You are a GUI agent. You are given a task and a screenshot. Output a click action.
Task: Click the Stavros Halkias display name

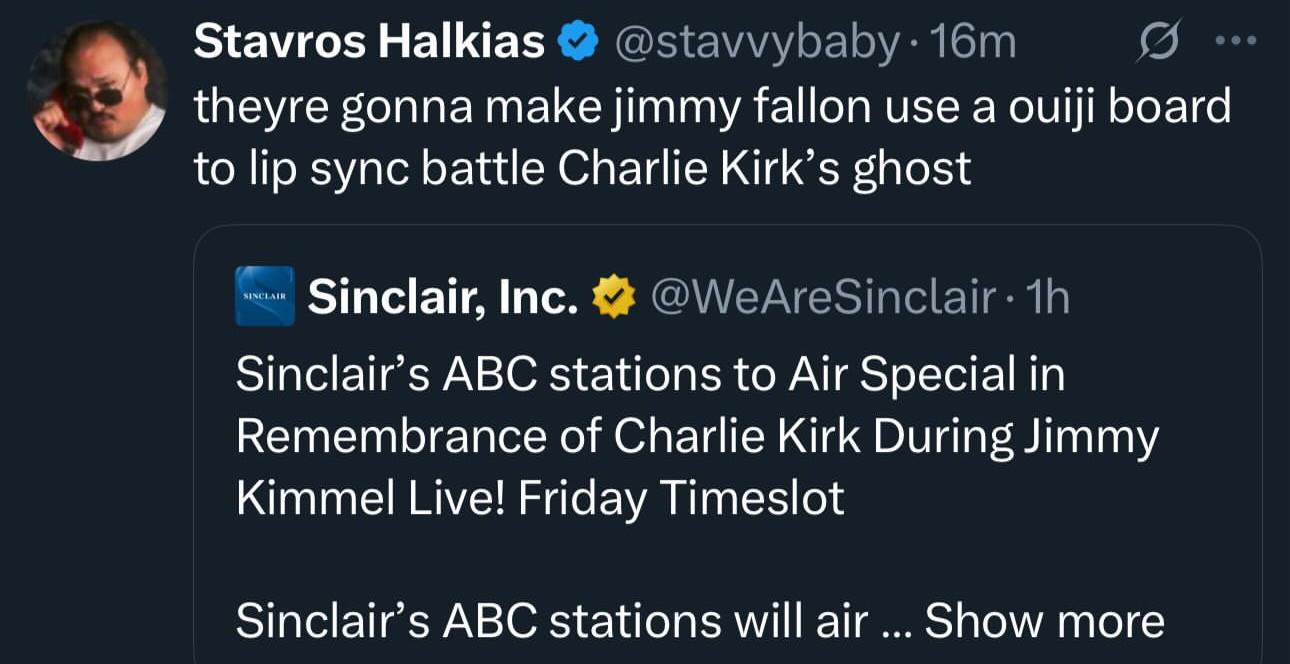tap(369, 43)
